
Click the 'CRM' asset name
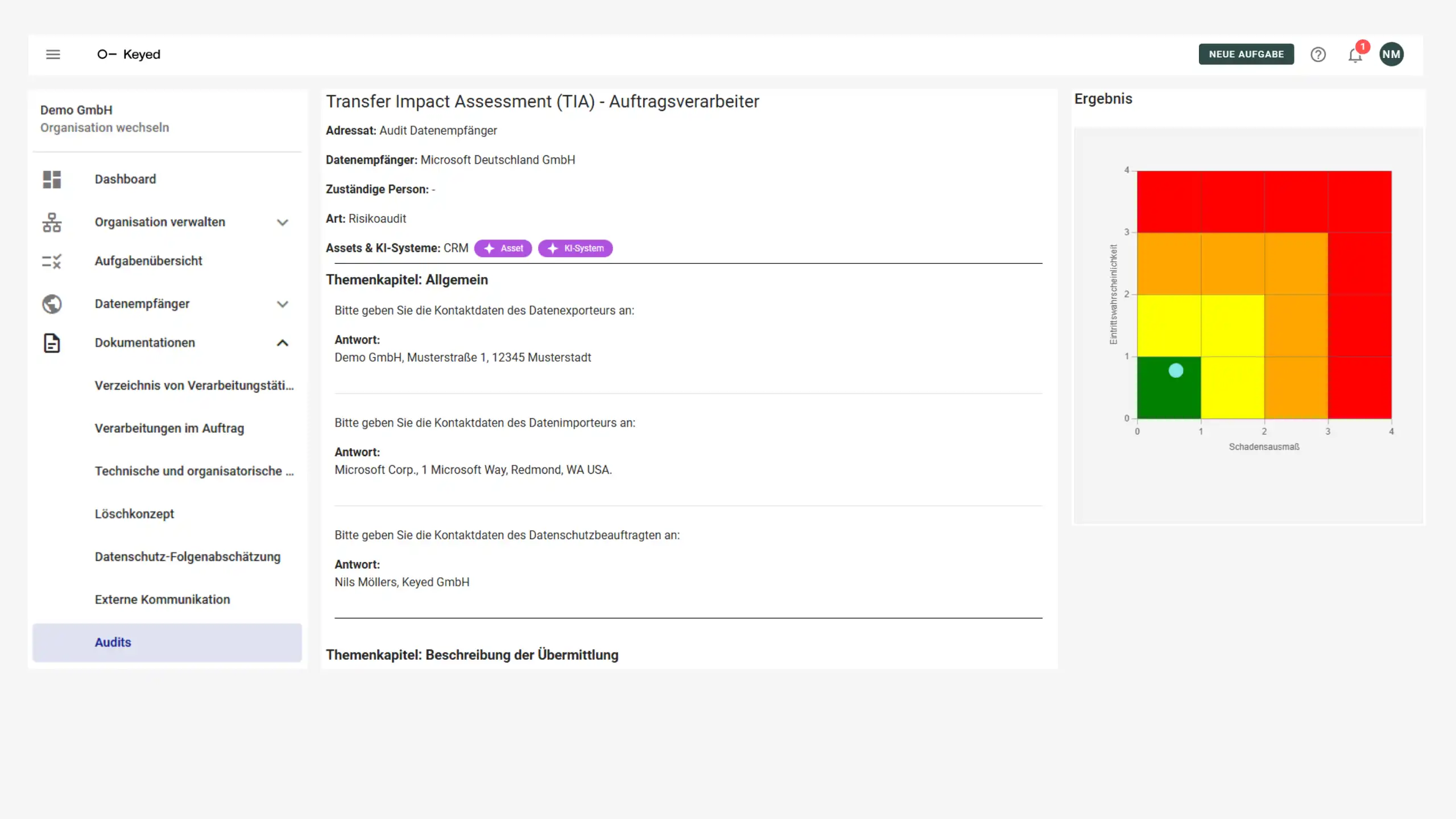(x=456, y=249)
